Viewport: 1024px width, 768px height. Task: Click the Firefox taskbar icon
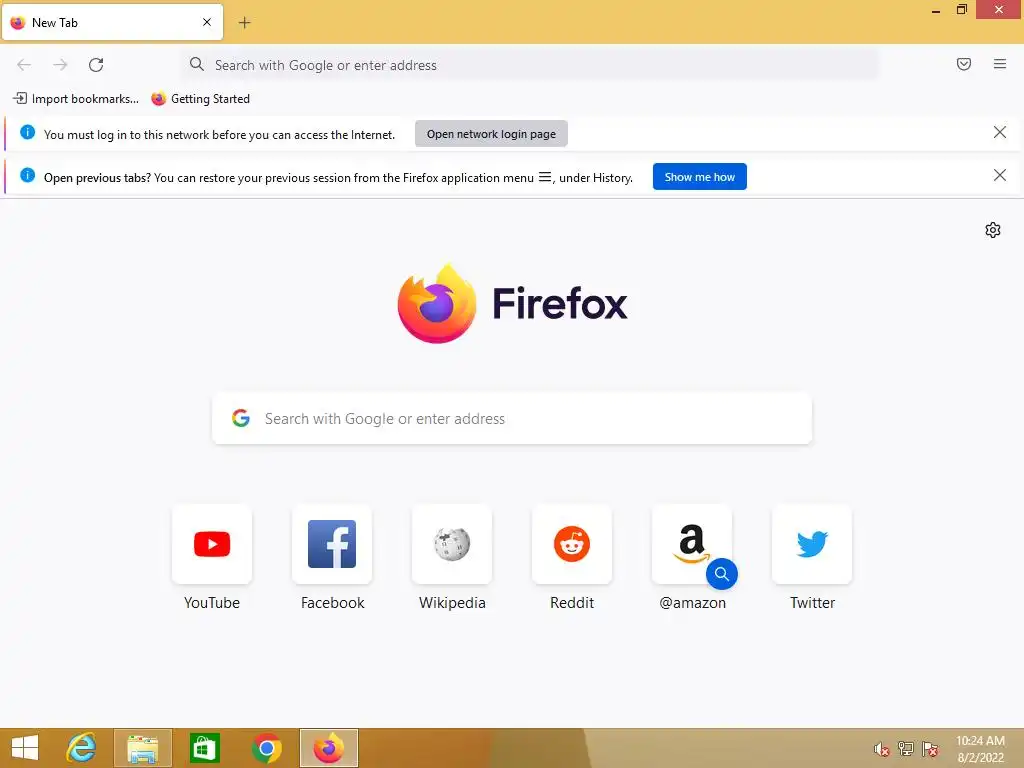click(328, 748)
